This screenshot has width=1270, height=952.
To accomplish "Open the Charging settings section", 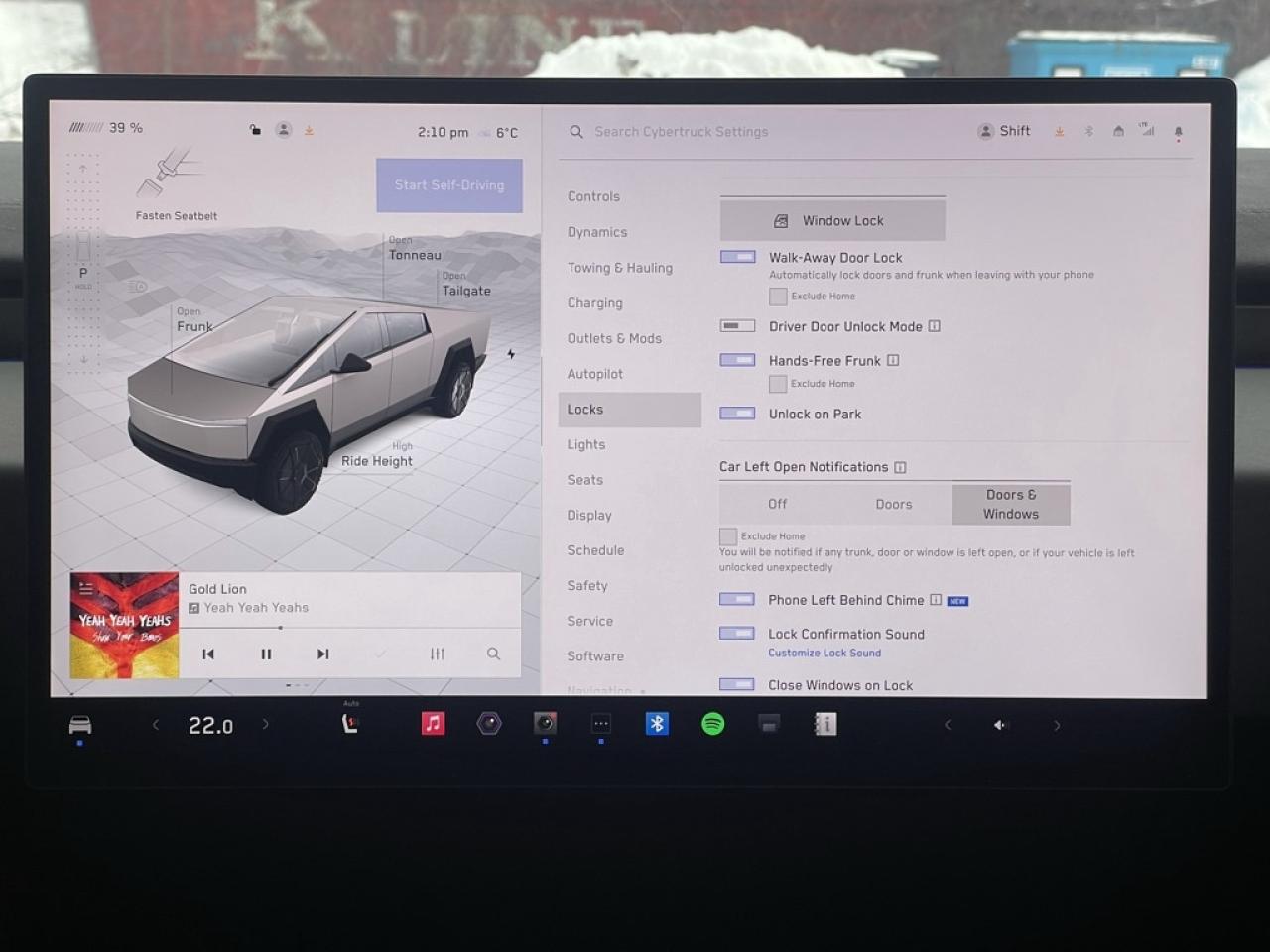I will coord(594,302).
